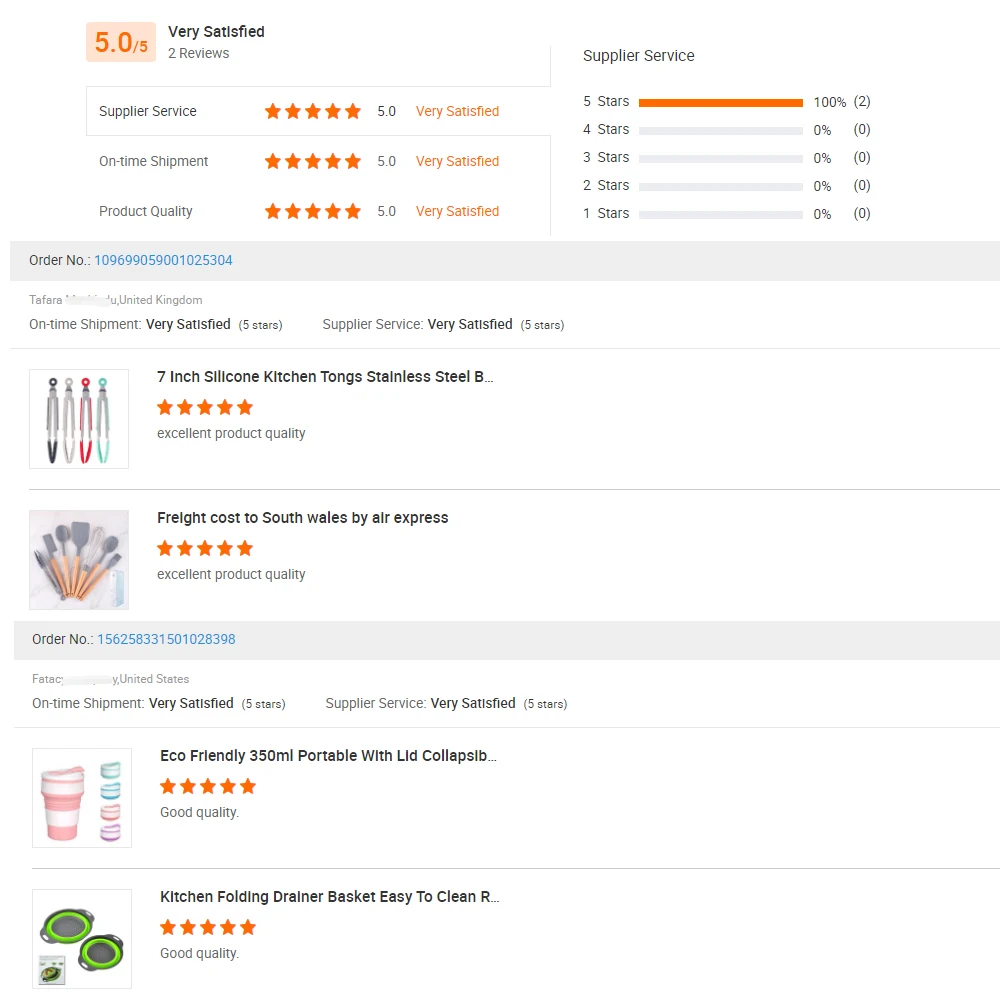The height and width of the screenshot is (1000, 1000).
Task: Click the 5 Stars 100% progress bar
Action: pyautogui.click(x=722, y=101)
